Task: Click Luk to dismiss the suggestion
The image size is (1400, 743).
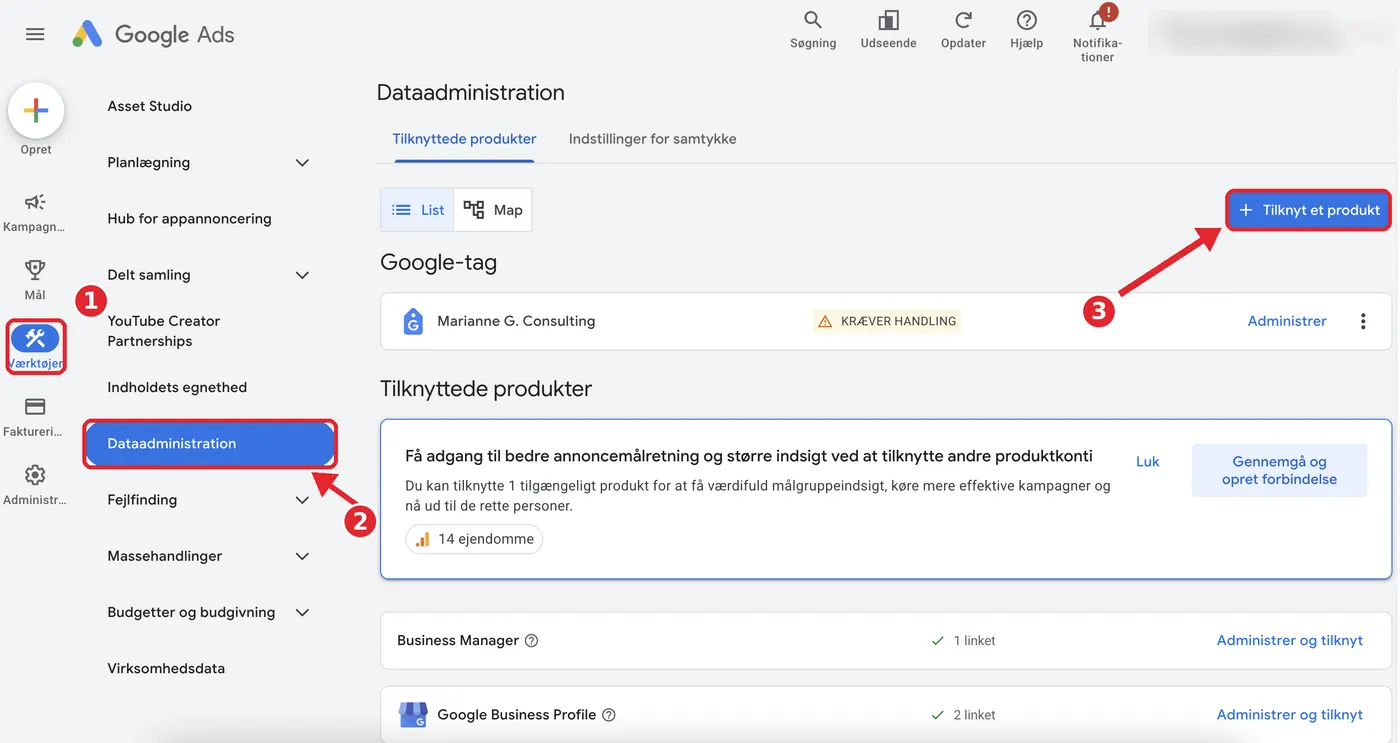Action: (1148, 461)
